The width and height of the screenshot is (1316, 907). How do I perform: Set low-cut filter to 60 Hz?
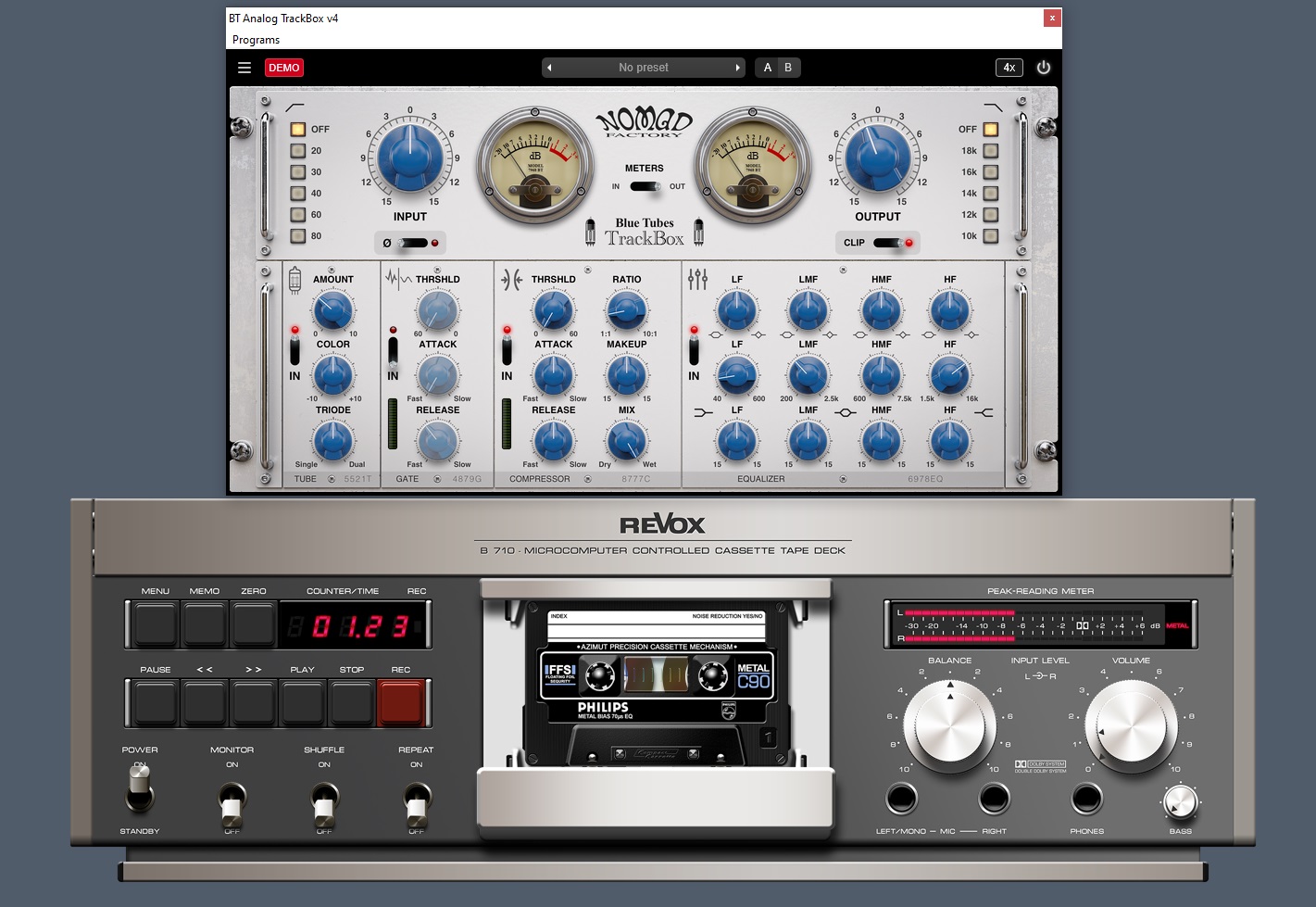[298, 215]
